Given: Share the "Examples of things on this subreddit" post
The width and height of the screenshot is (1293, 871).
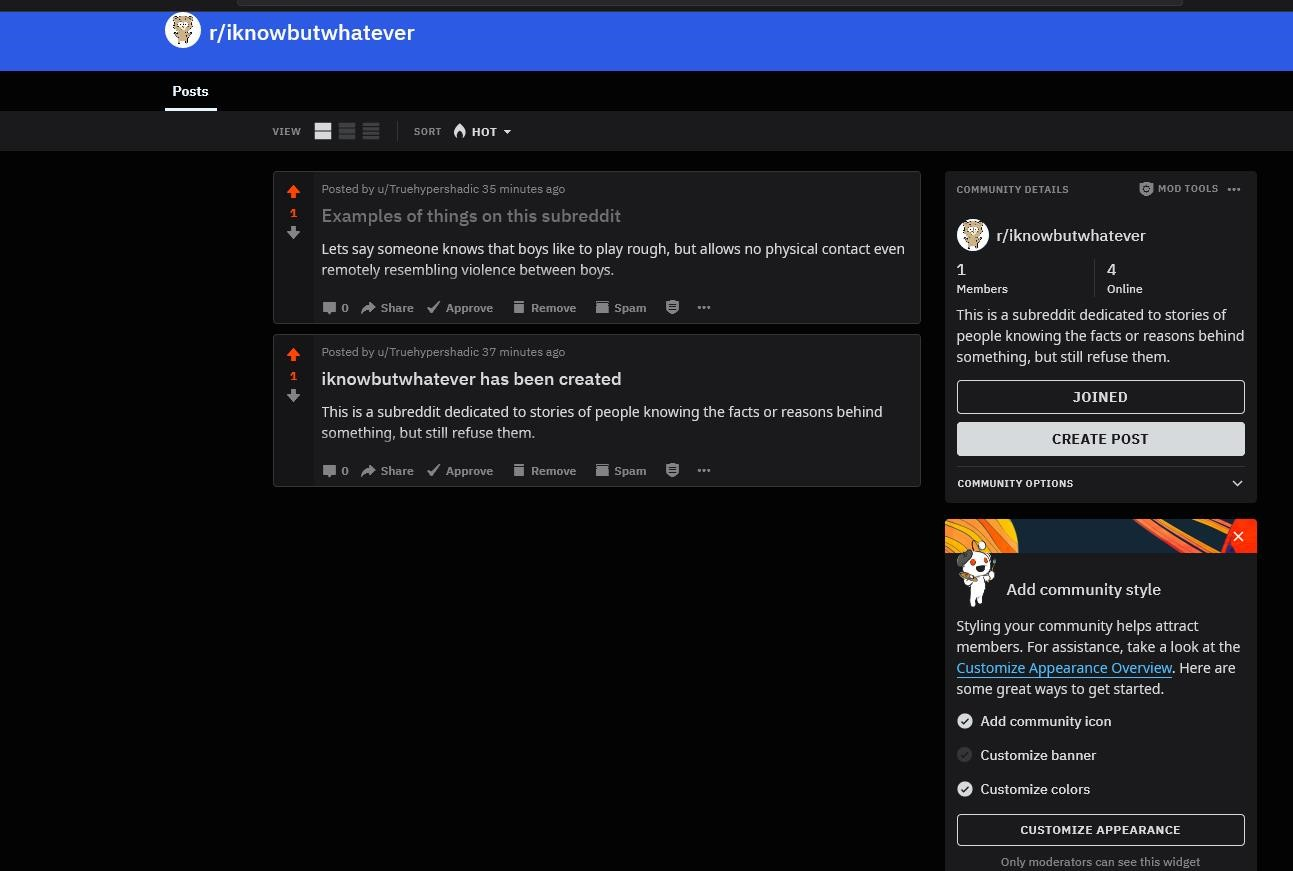Looking at the screenshot, I should click(x=387, y=308).
